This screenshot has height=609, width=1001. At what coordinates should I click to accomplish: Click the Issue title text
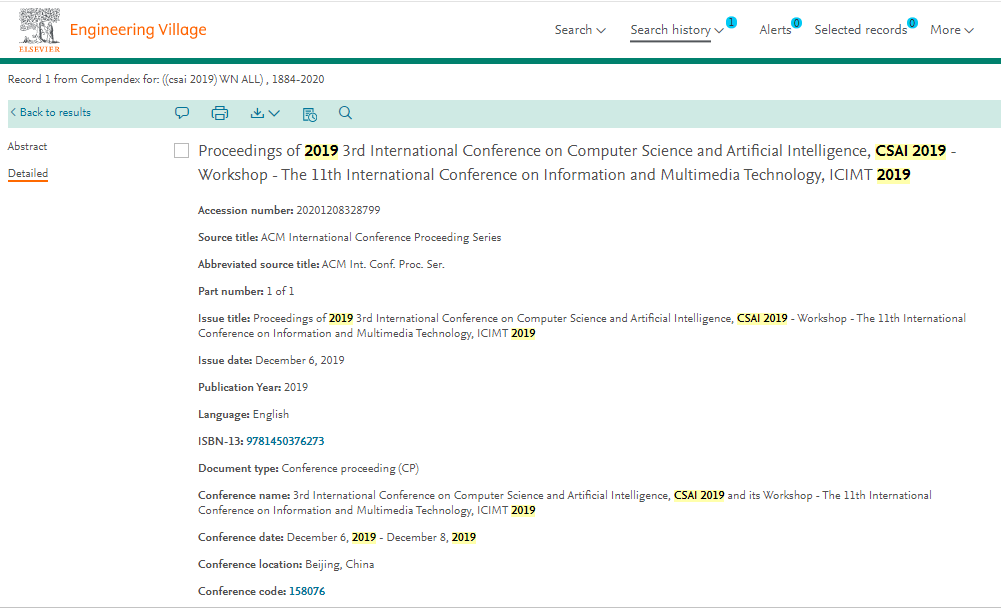click(x=582, y=326)
